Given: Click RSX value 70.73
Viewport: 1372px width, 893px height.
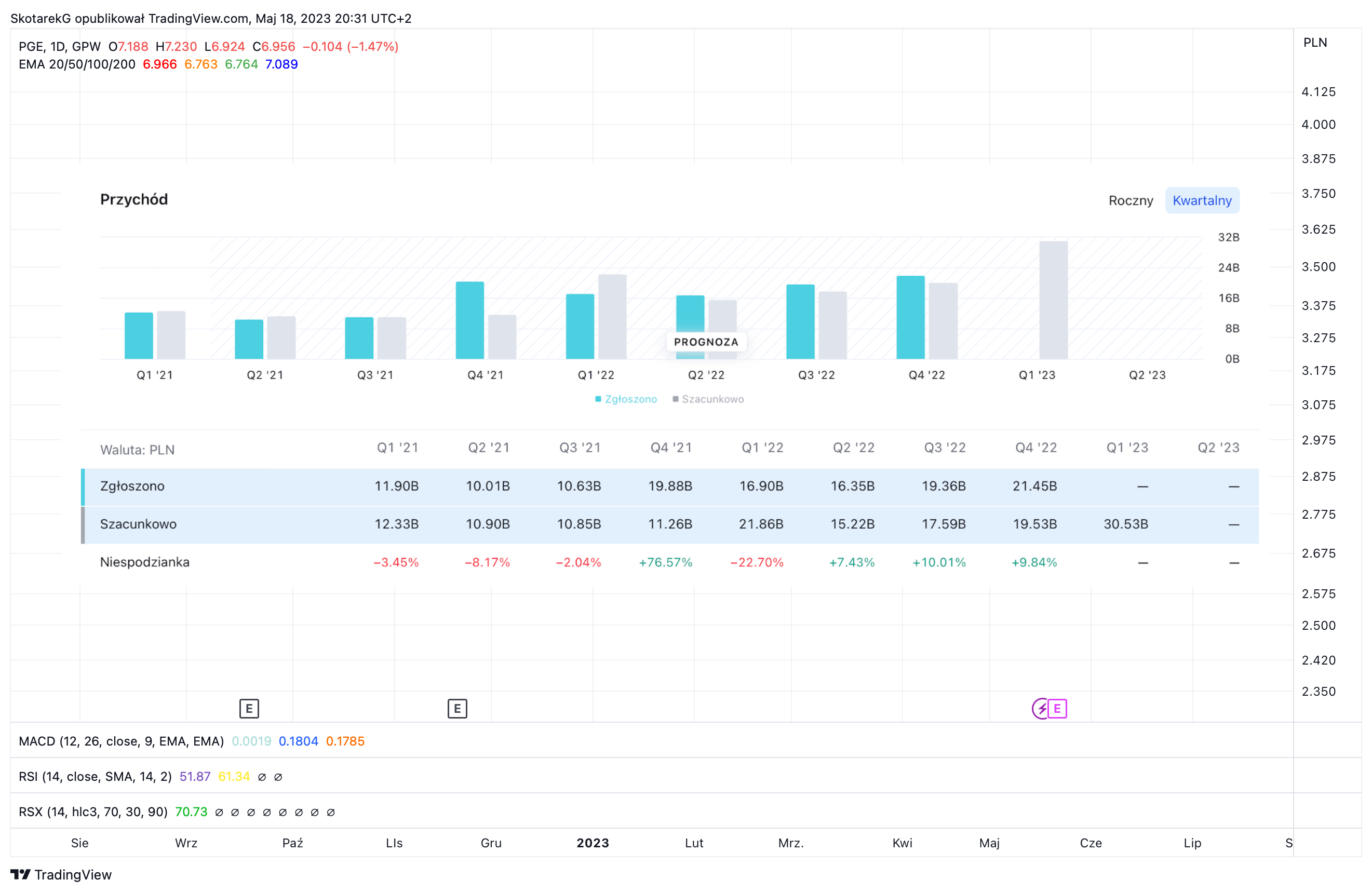Looking at the screenshot, I should click(191, 811).
